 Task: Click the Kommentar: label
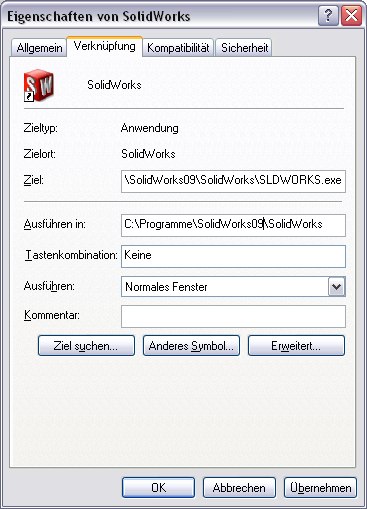(x=52, y=315)
